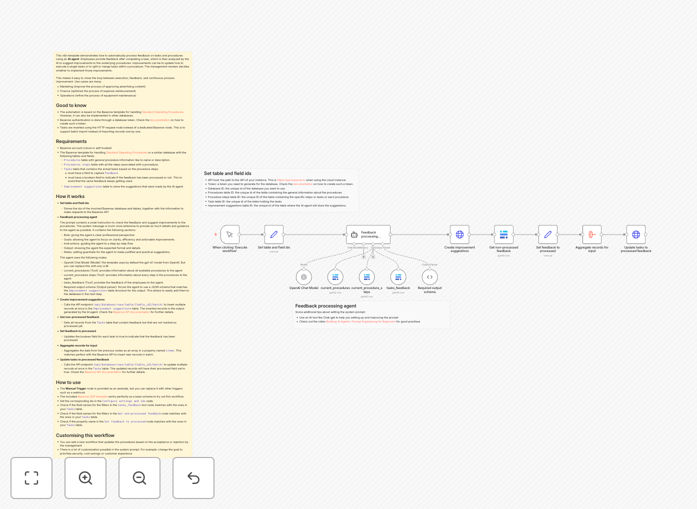Open the 'Aggregate records for input' node
Viewport: 697px width, 509px height.
[x=592, y=235]
